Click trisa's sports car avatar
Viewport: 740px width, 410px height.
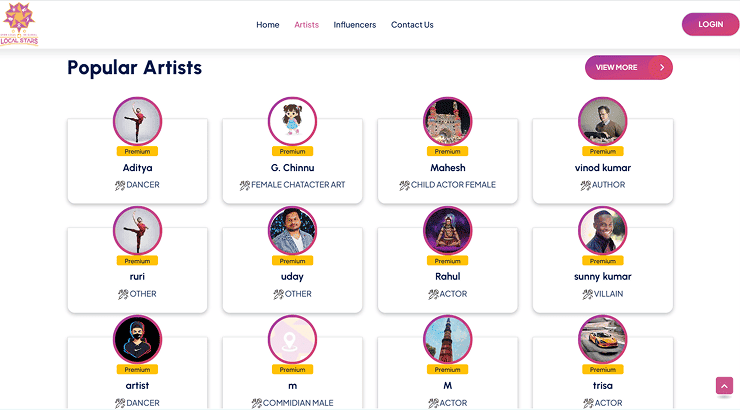tap(602, 339)
